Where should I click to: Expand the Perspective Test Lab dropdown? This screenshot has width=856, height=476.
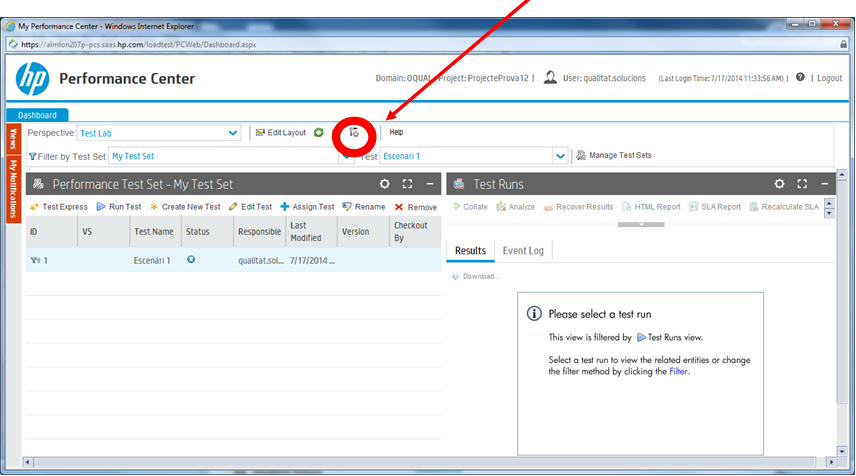click(x=233, y=133)
